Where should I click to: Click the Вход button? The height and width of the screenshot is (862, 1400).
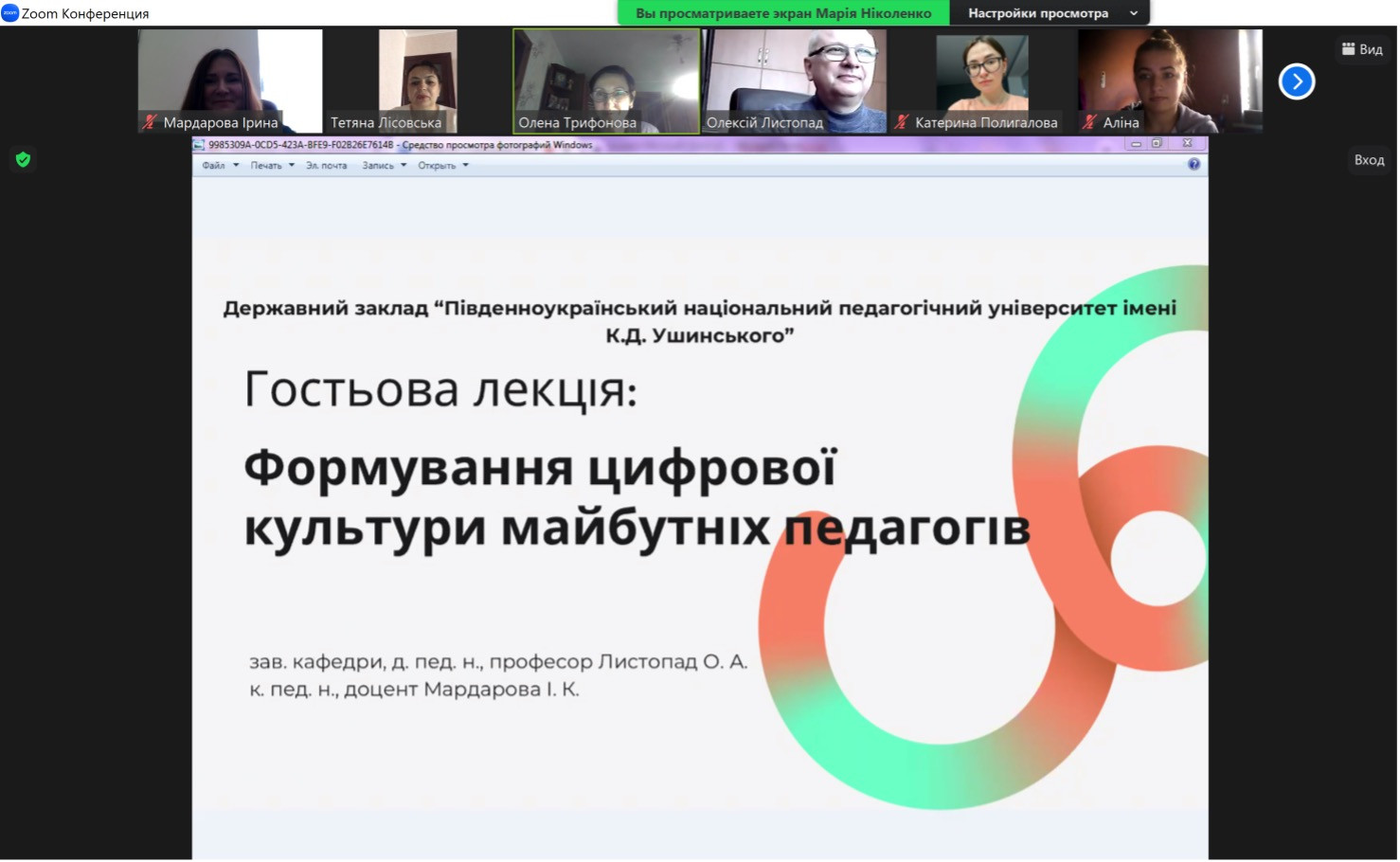(x=1369, y=160)
